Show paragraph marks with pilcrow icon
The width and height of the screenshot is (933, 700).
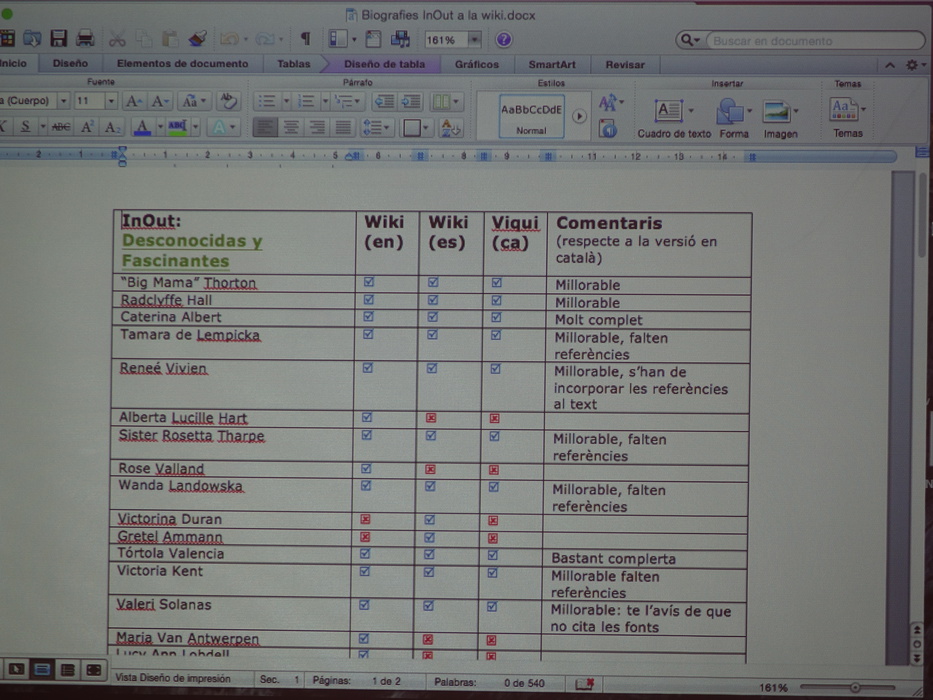point(305,39)
